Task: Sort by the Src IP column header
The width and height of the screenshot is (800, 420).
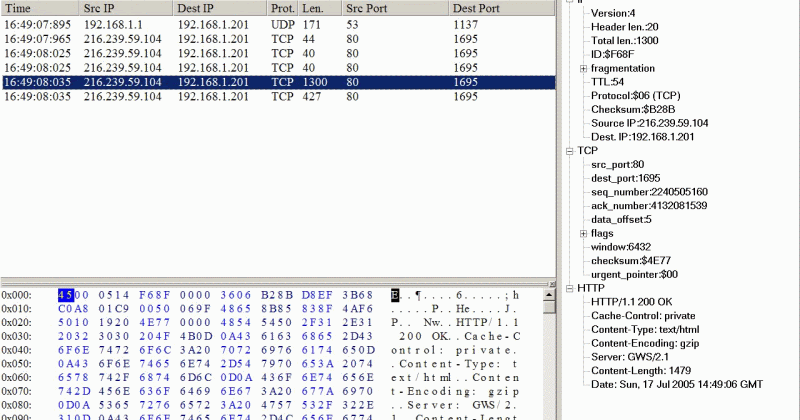Action: (126, 8)
